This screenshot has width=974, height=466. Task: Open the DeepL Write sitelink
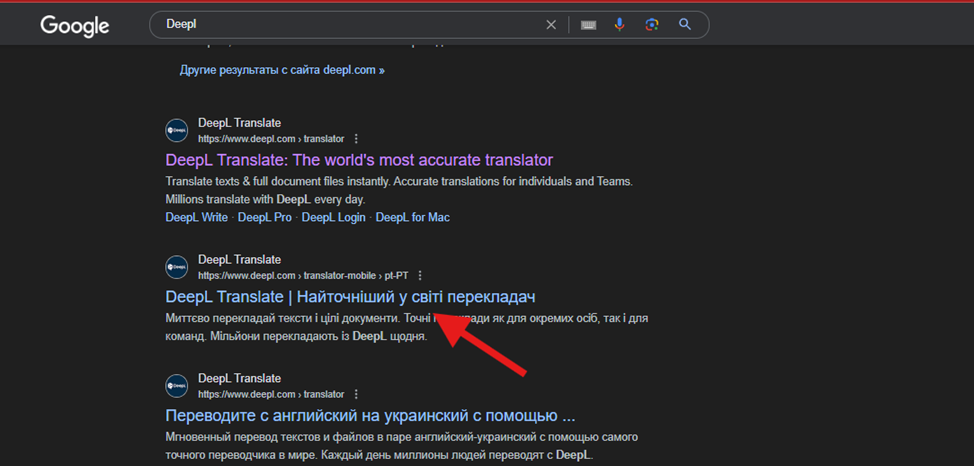pos(196,217)
